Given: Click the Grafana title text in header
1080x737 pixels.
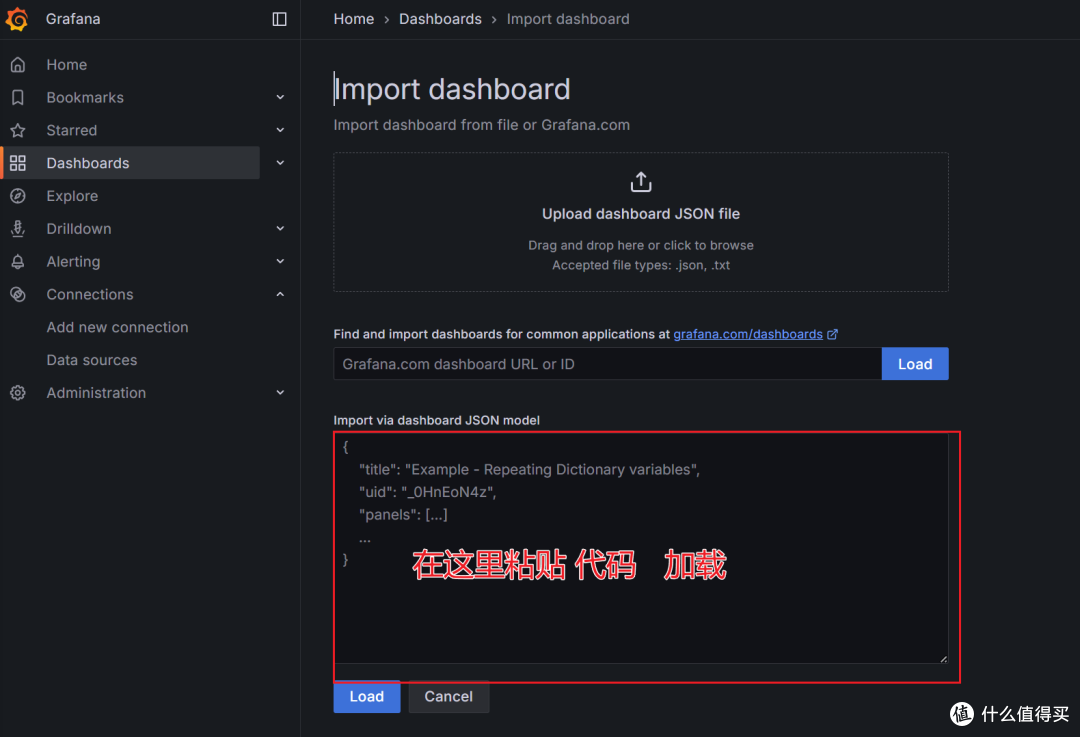Looking at the screenshot, I should pyautogui.click(x=73, y=19).
